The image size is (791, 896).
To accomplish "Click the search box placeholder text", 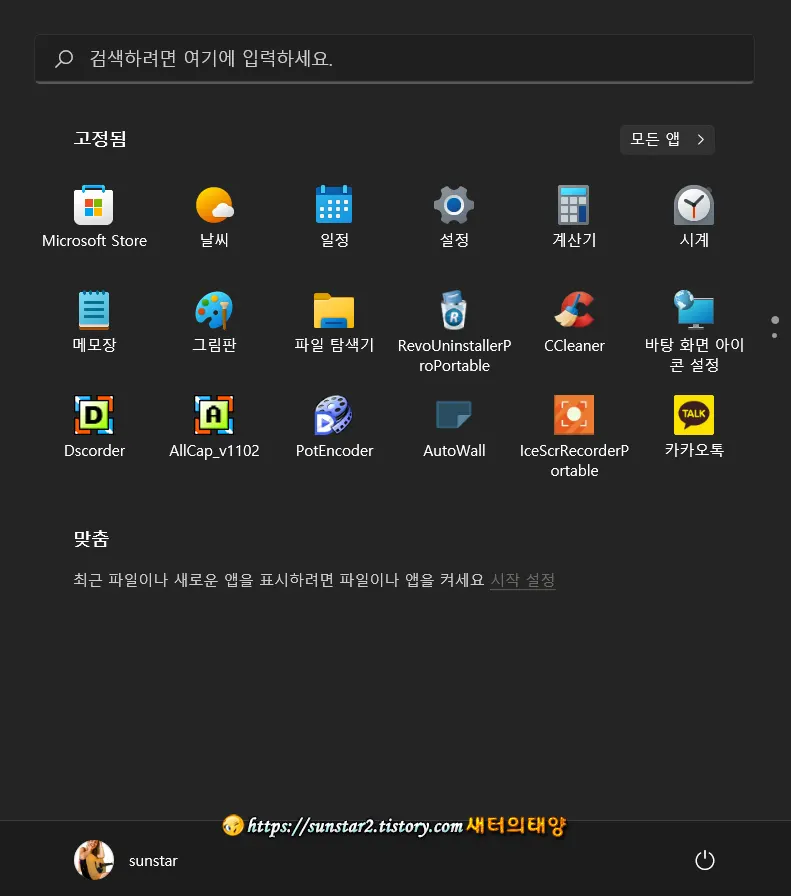I will [211, 58].
